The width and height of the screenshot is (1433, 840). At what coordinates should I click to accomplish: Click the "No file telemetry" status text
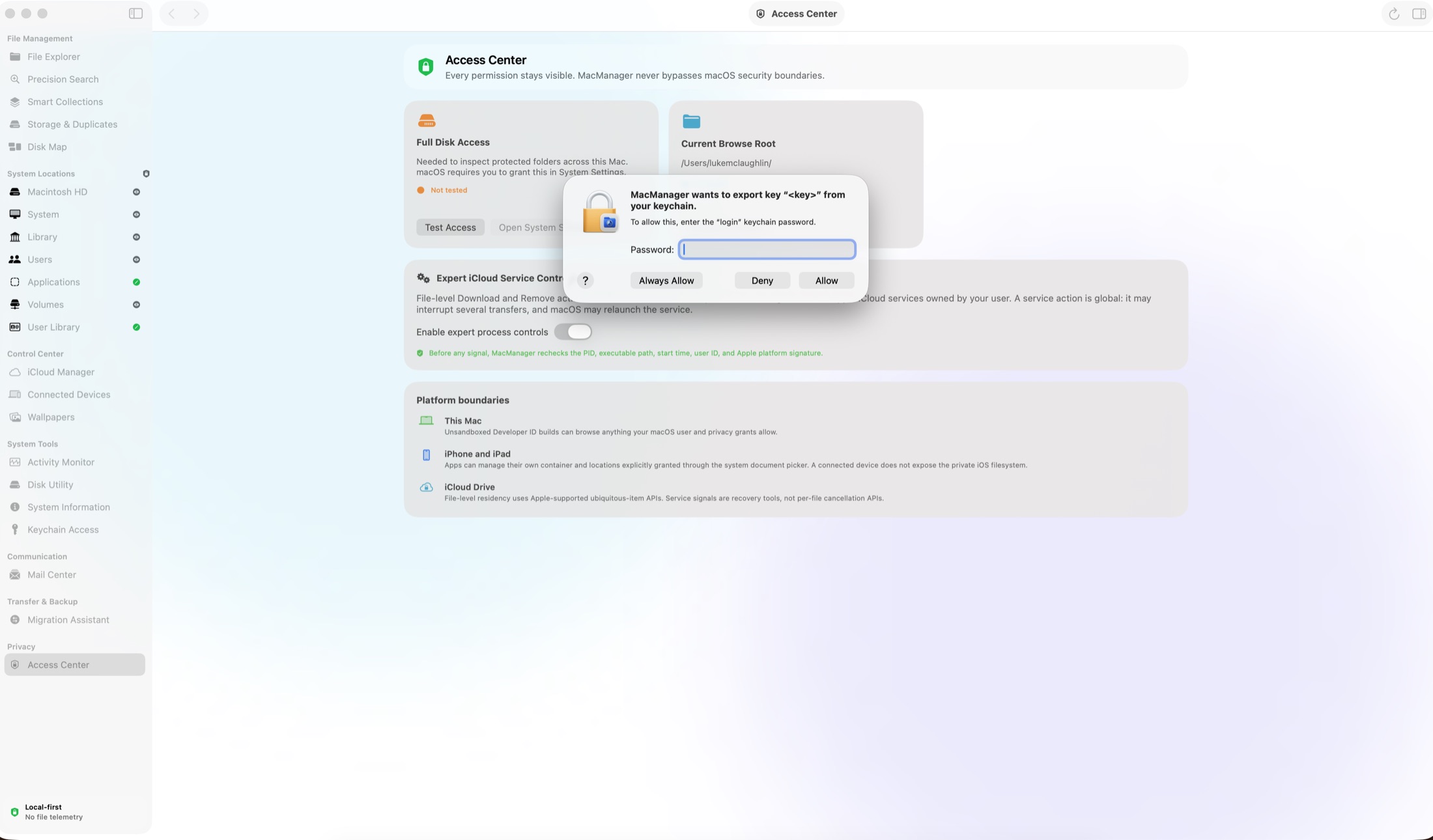pos(54,817)
